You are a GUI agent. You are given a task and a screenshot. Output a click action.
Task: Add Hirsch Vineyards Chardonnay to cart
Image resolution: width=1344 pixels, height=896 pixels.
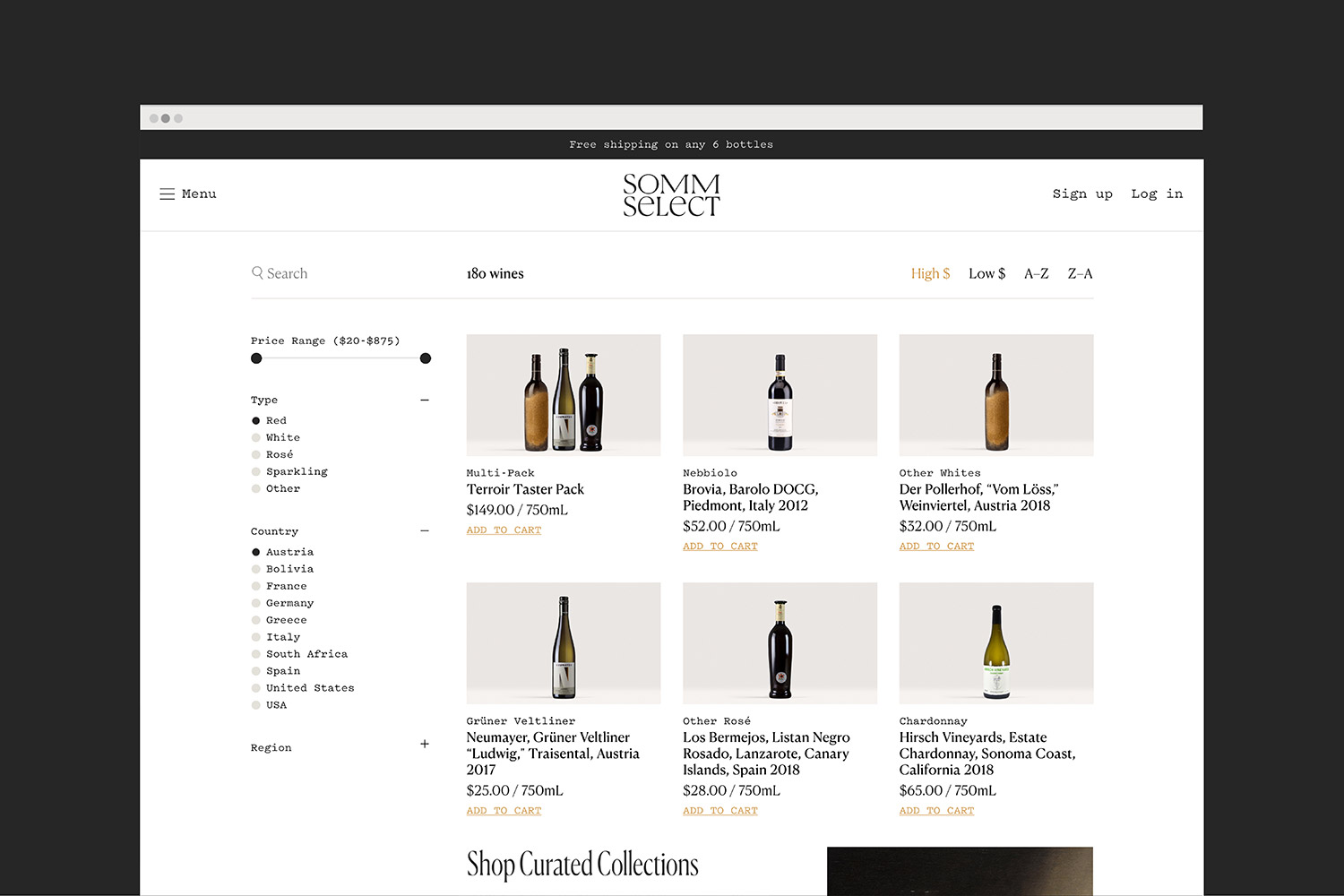click(x=936, y=811)
